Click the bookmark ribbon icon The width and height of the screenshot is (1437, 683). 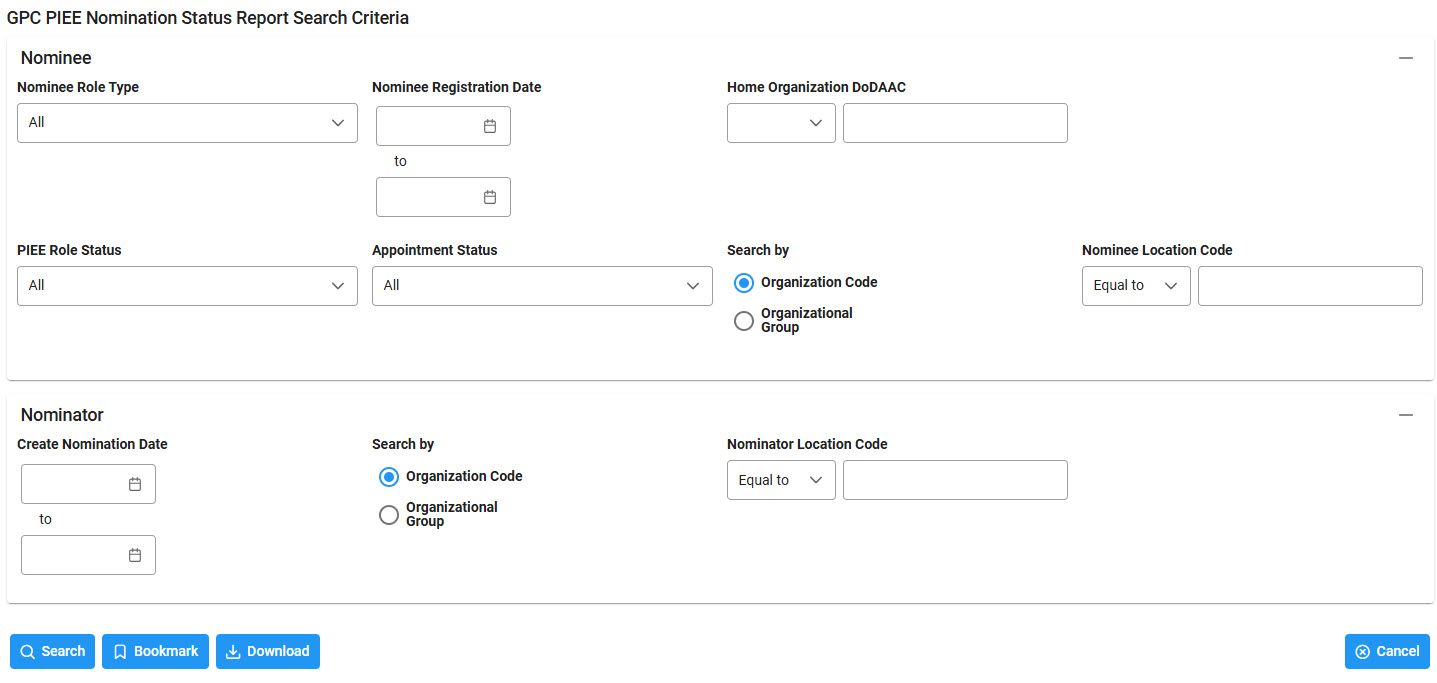pyautogui.click(x=120, y=651)
